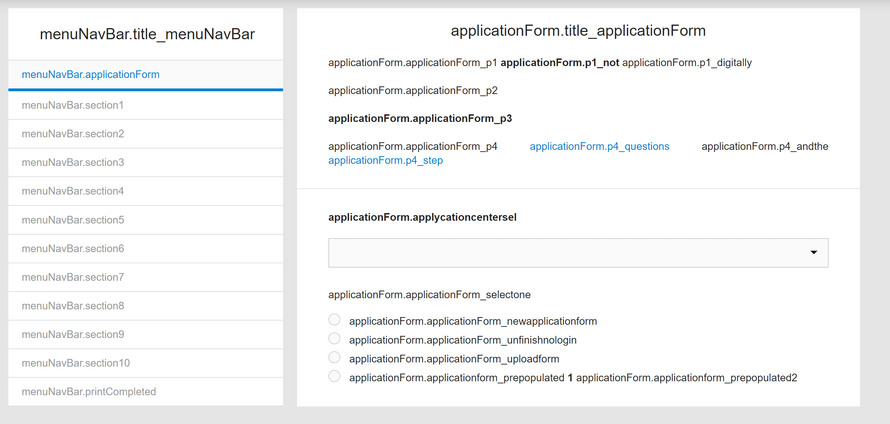Choose the uploadform radio option

tap(334, 357)
